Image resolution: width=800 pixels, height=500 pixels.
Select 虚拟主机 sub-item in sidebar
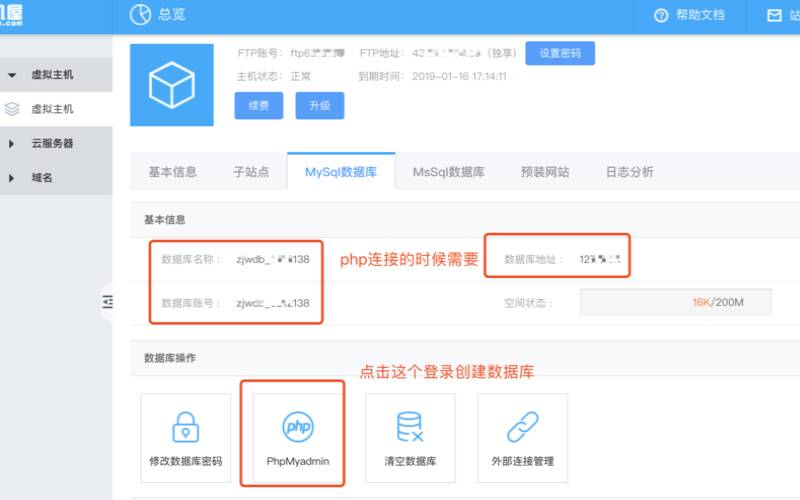pyautogui.click(x=53, y=109)
